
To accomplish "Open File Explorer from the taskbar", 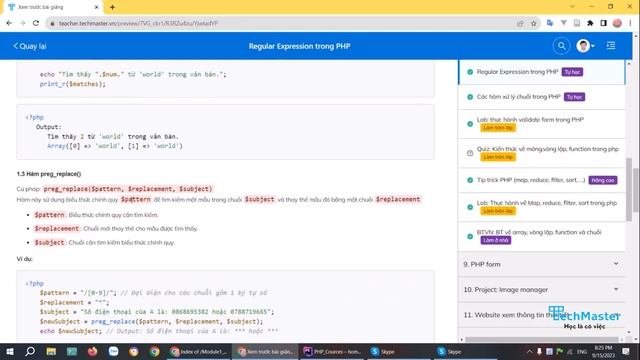I will 51,351.
